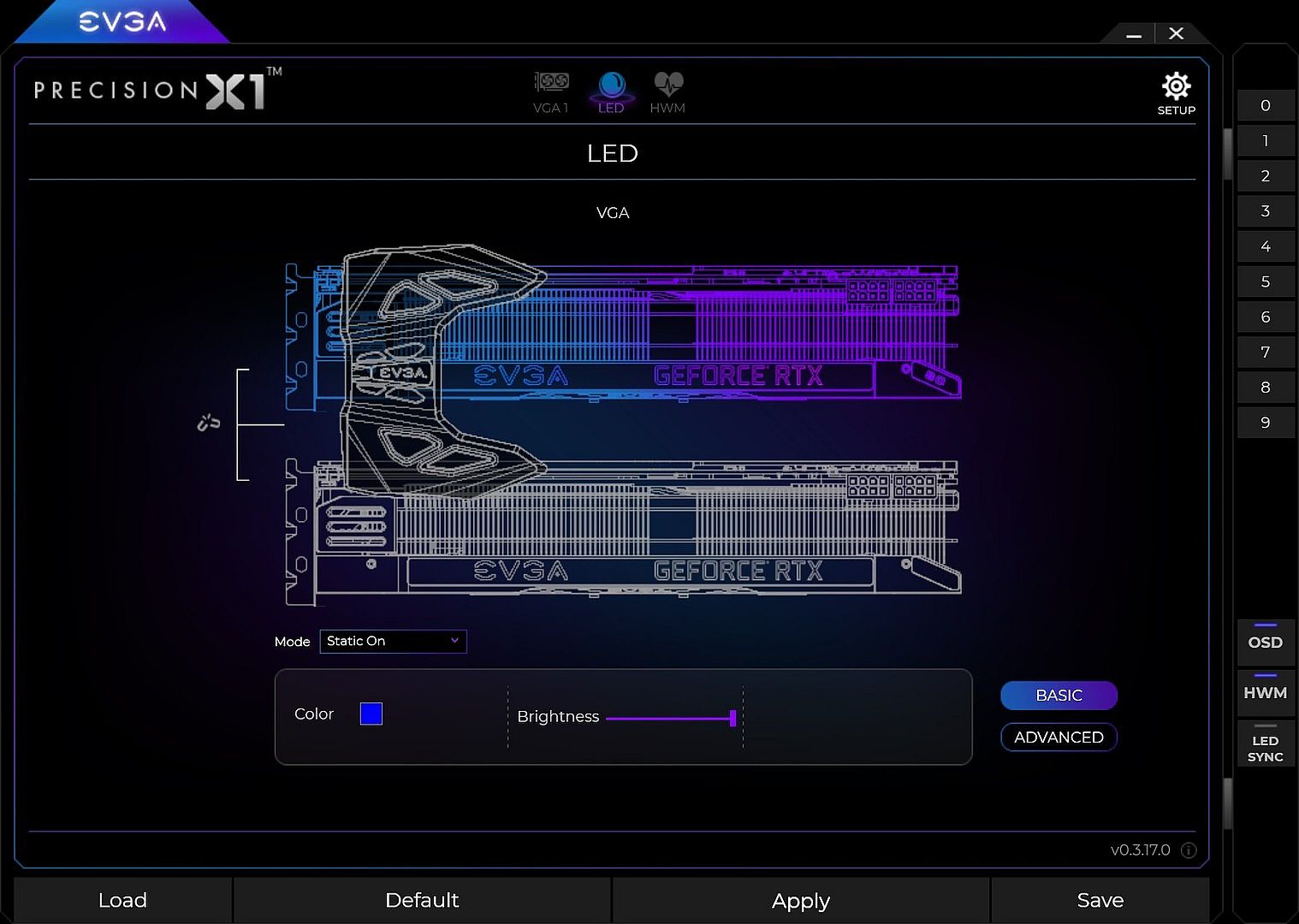Click the Default button
The width and height of the screenshot is (1299, 924).
(x=422, y=900)
